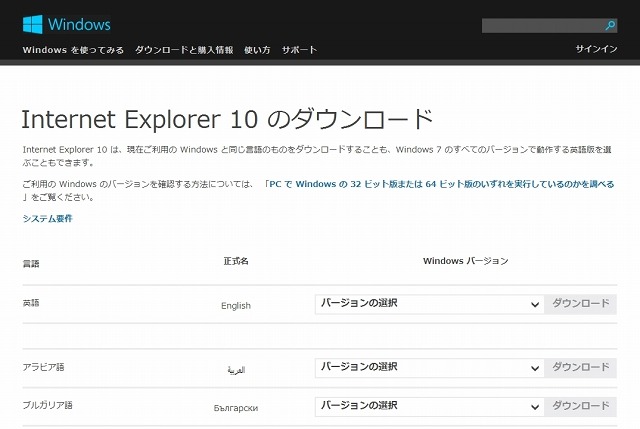
Task: Open the '使い方' menu
Action: click(x=257, y=50)
